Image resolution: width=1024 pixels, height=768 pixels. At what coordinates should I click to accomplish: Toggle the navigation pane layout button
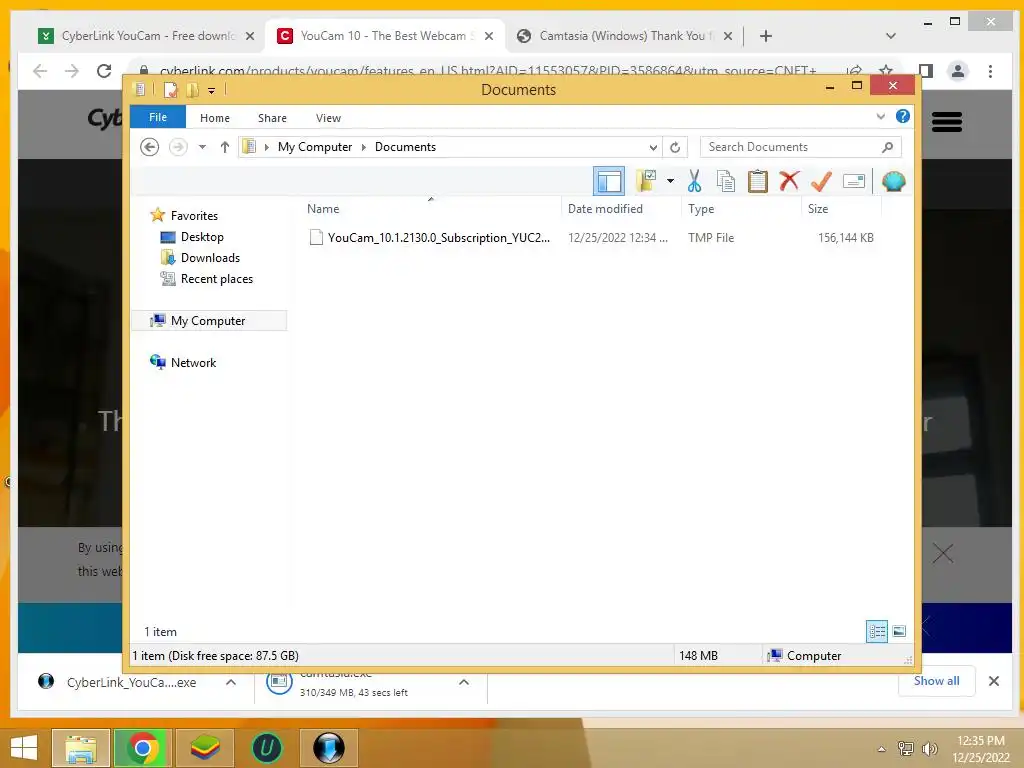click(x=609, y=182)
